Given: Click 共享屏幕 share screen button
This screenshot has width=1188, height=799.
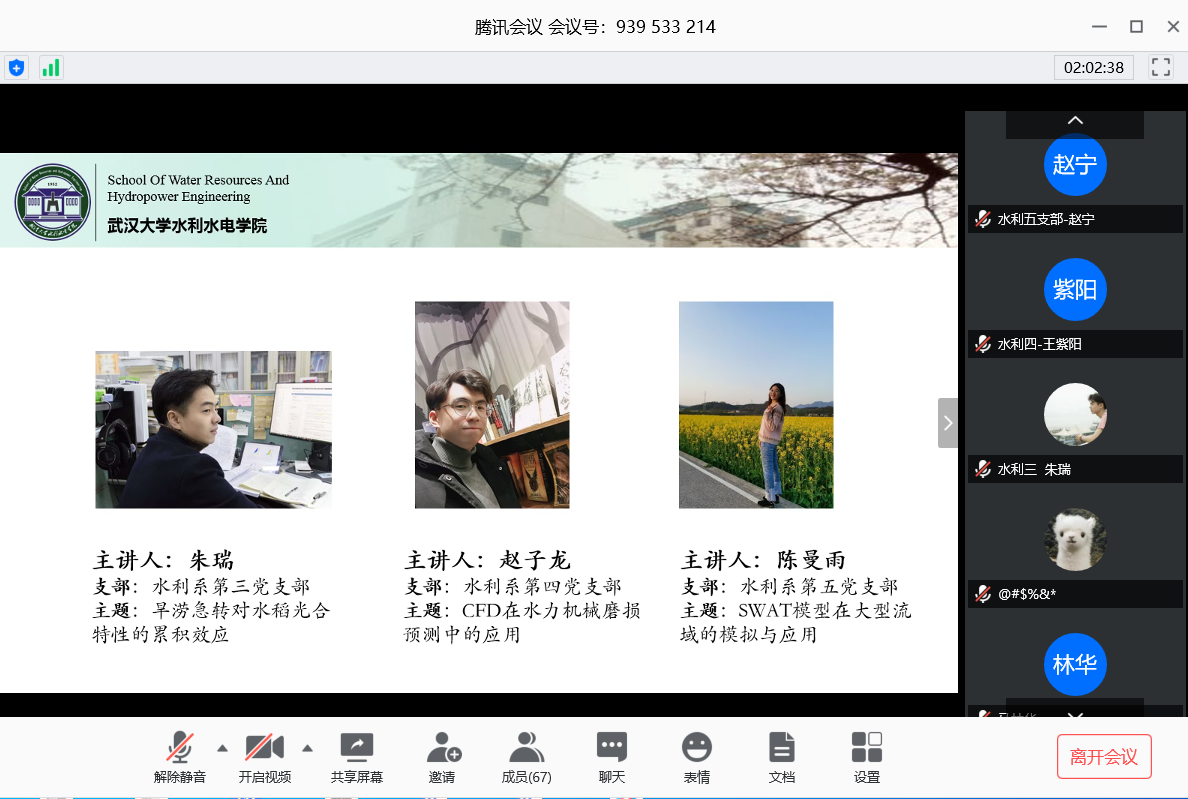Looking at the screenshot, I should pyautogui.click(x=356, y=756).
